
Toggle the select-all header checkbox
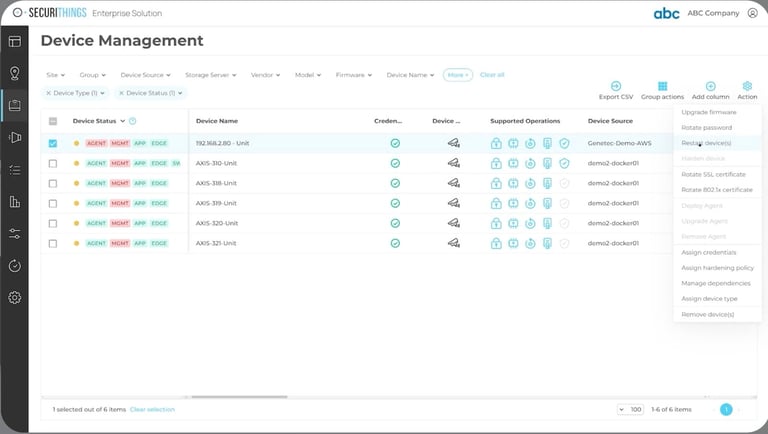[x=53, y=121]
